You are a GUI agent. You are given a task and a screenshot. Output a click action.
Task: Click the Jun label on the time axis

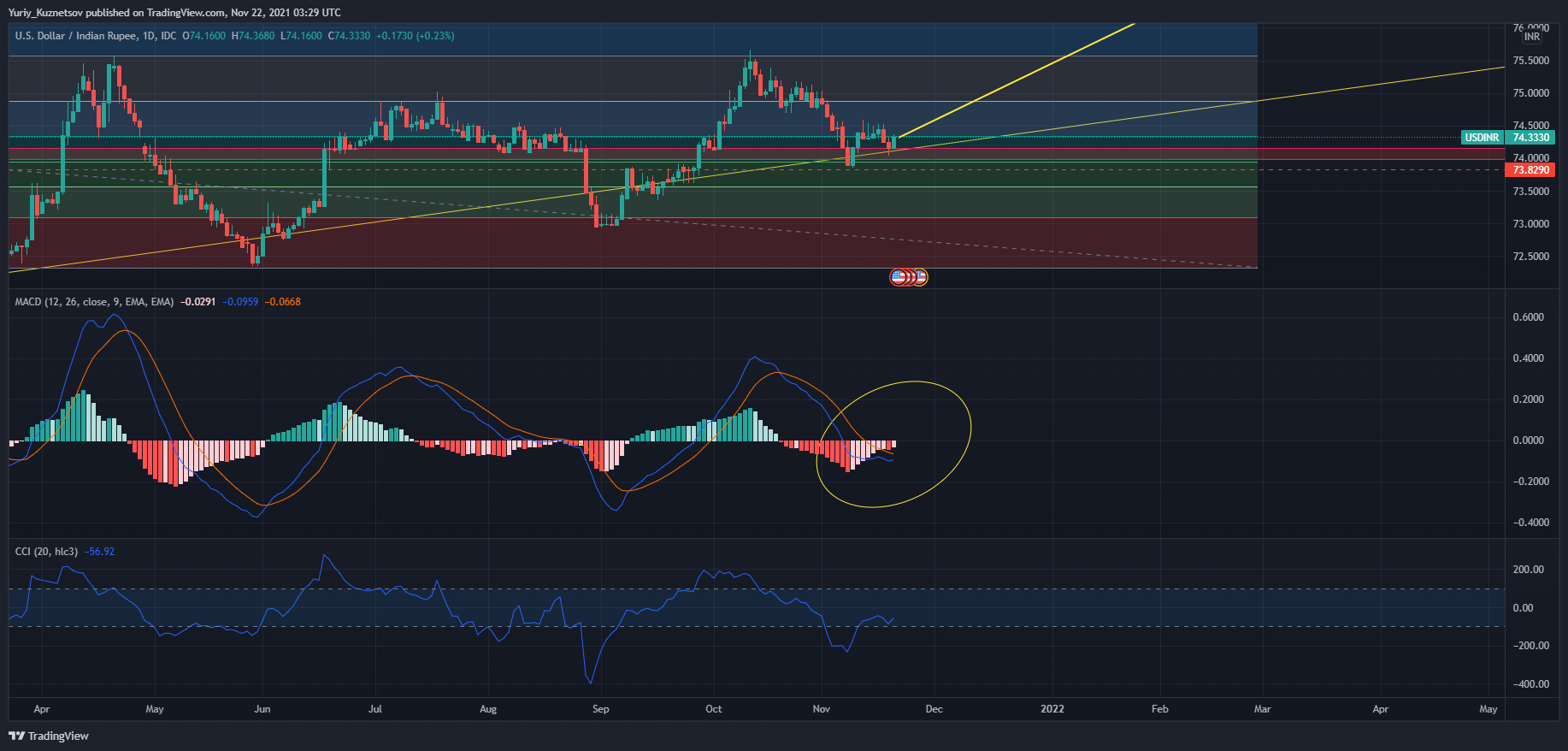point(262,709)
